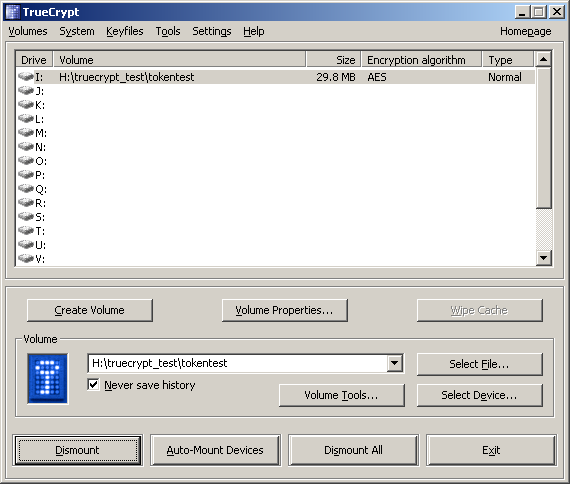Click Select File button
The image size is (570, 484).
point(479,364)
